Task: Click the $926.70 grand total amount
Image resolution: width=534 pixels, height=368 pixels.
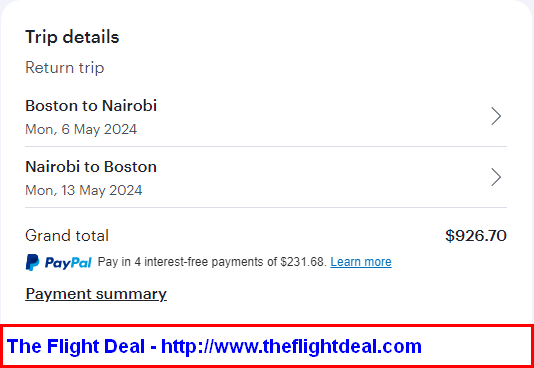Action: click(476, 236)
